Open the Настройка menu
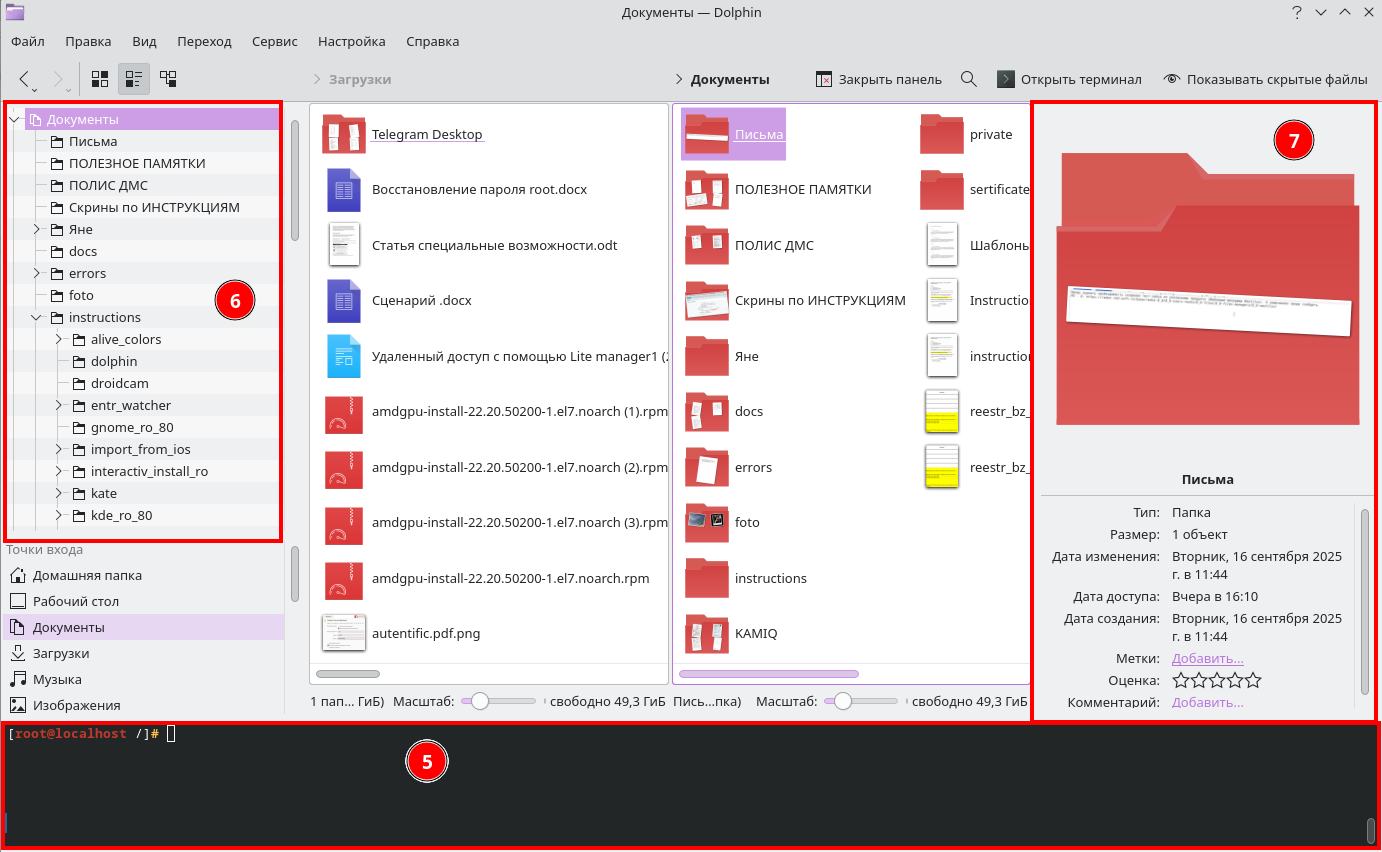Viewport: 1382px width, 852px height. (x=351, y=41)
